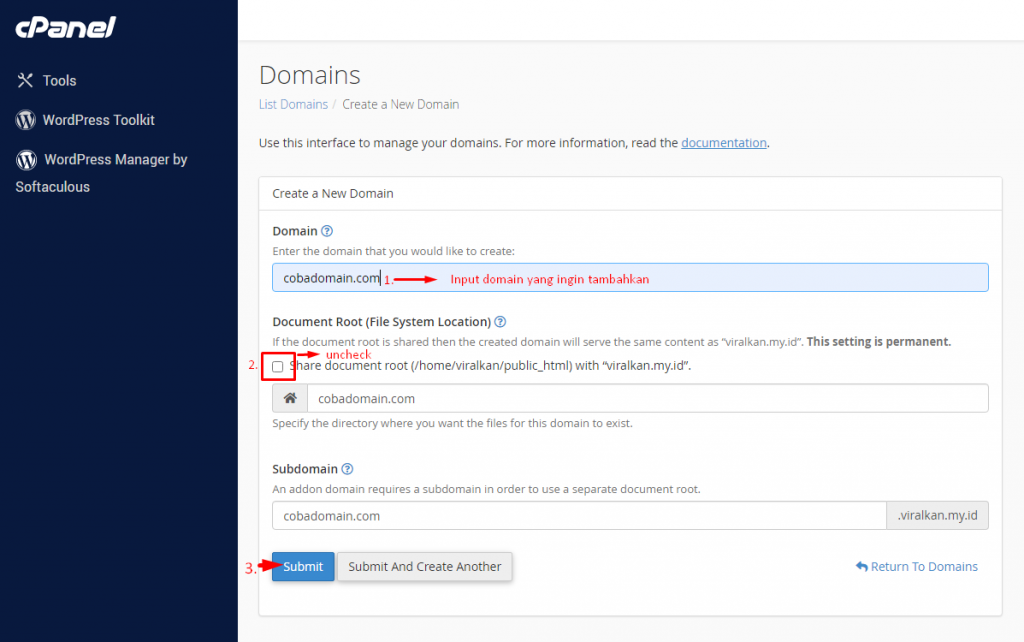
Task: Click the back arrow next to Return To Domains
Action: click(x=861, y=566)
